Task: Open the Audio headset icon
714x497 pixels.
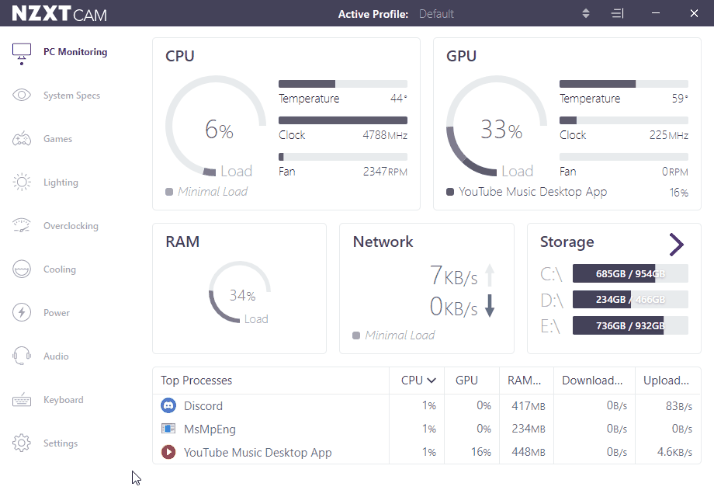Action: pyautogui.click(x=21, y=356)
